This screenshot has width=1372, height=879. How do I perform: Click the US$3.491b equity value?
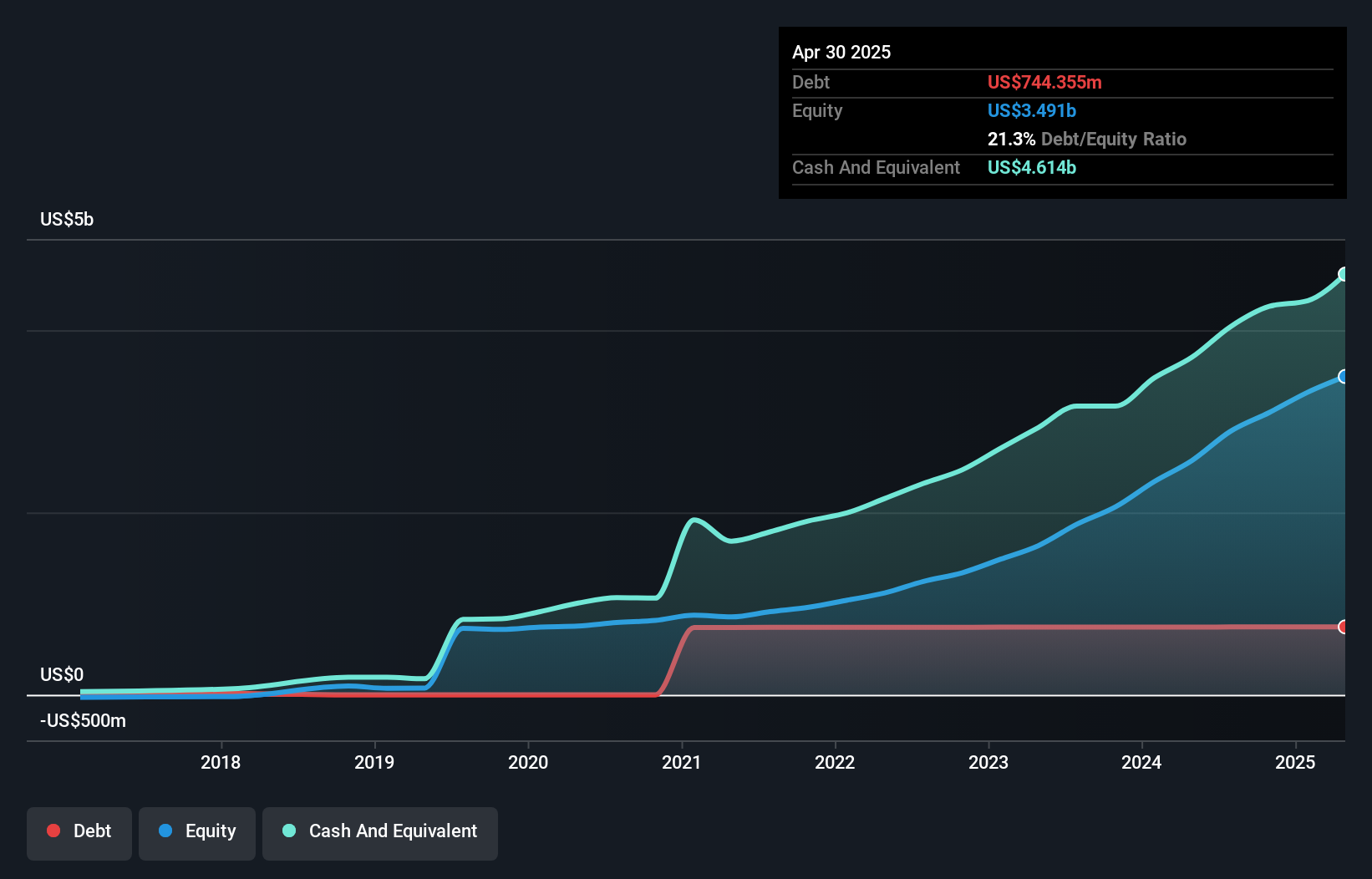point(1032,110)
